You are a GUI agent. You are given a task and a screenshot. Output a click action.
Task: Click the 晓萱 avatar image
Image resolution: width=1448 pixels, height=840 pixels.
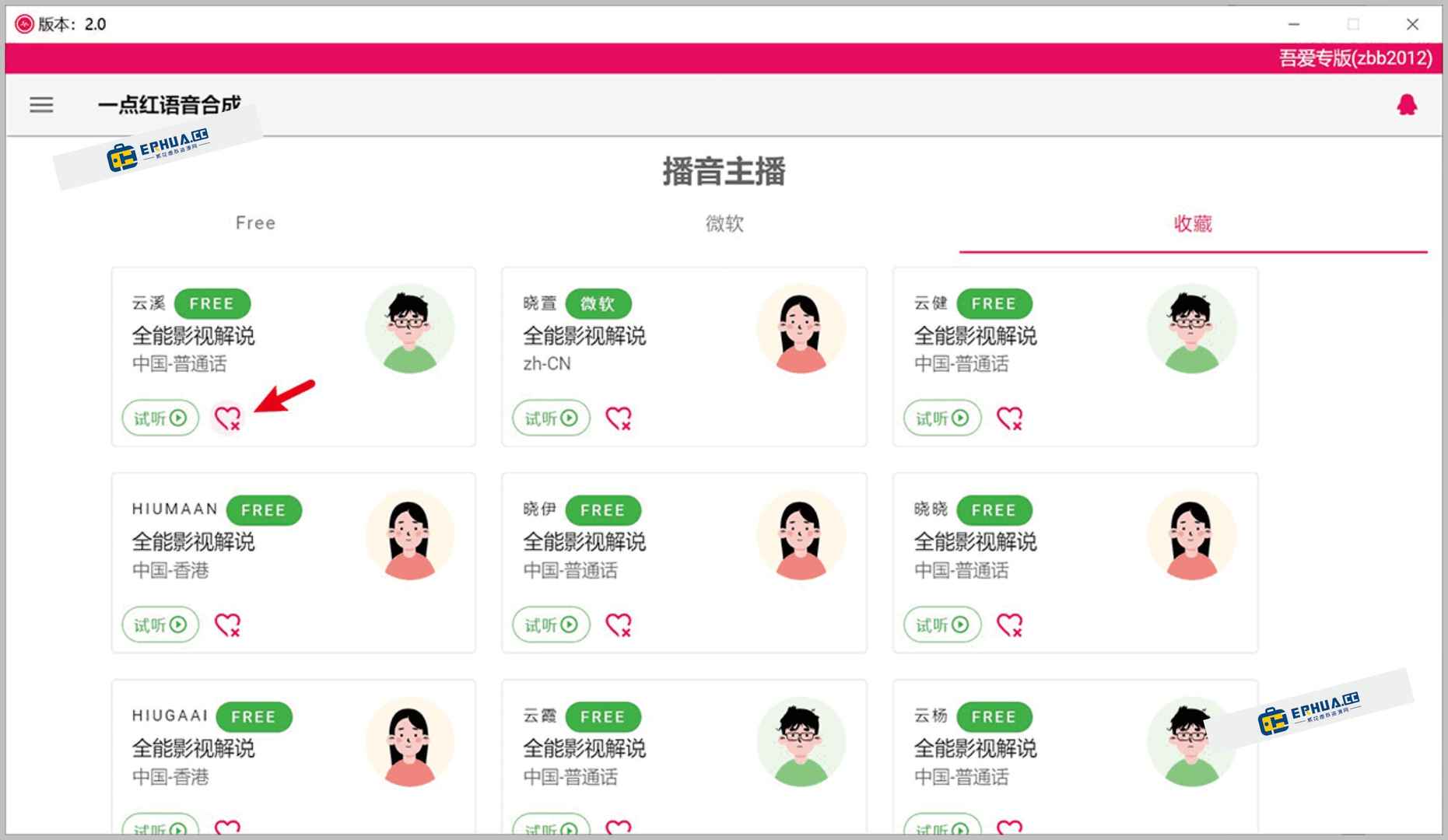[x=801, y=329]
